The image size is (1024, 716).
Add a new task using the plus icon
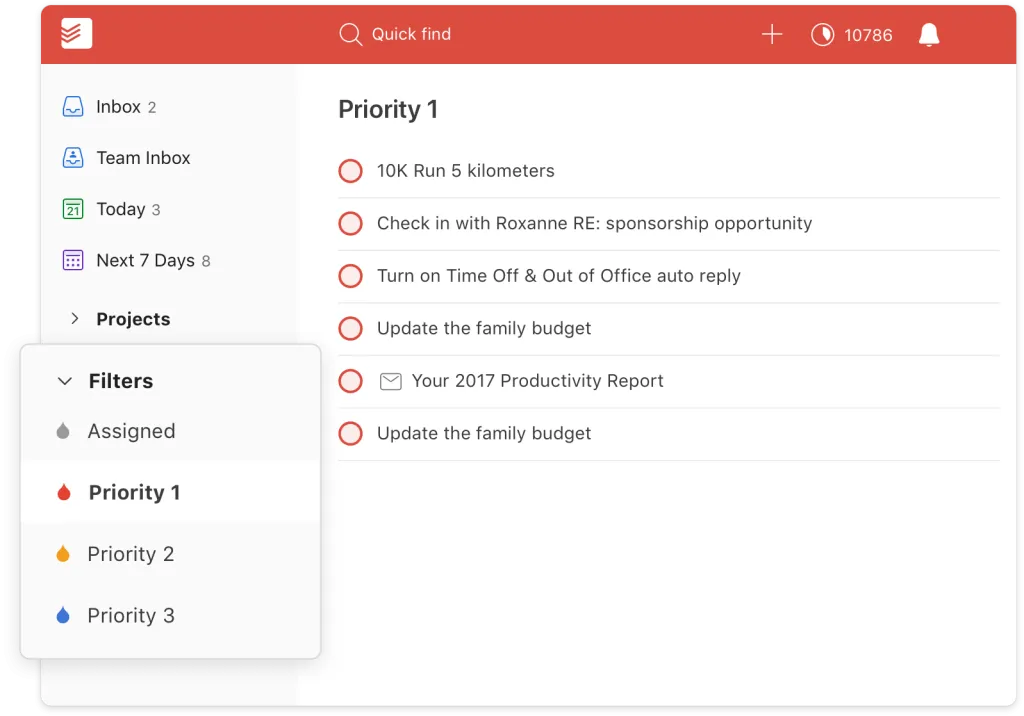[x=771, y=34]
